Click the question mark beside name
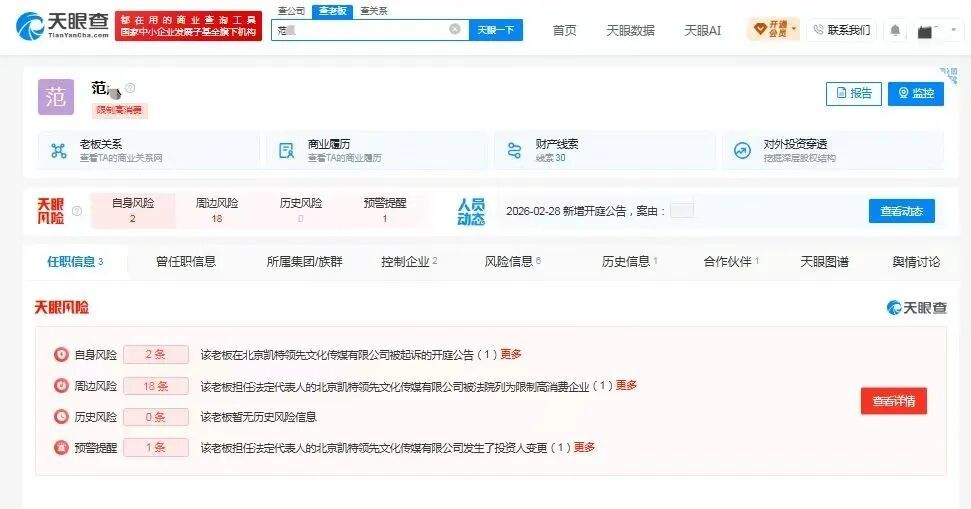 (130, 88)
